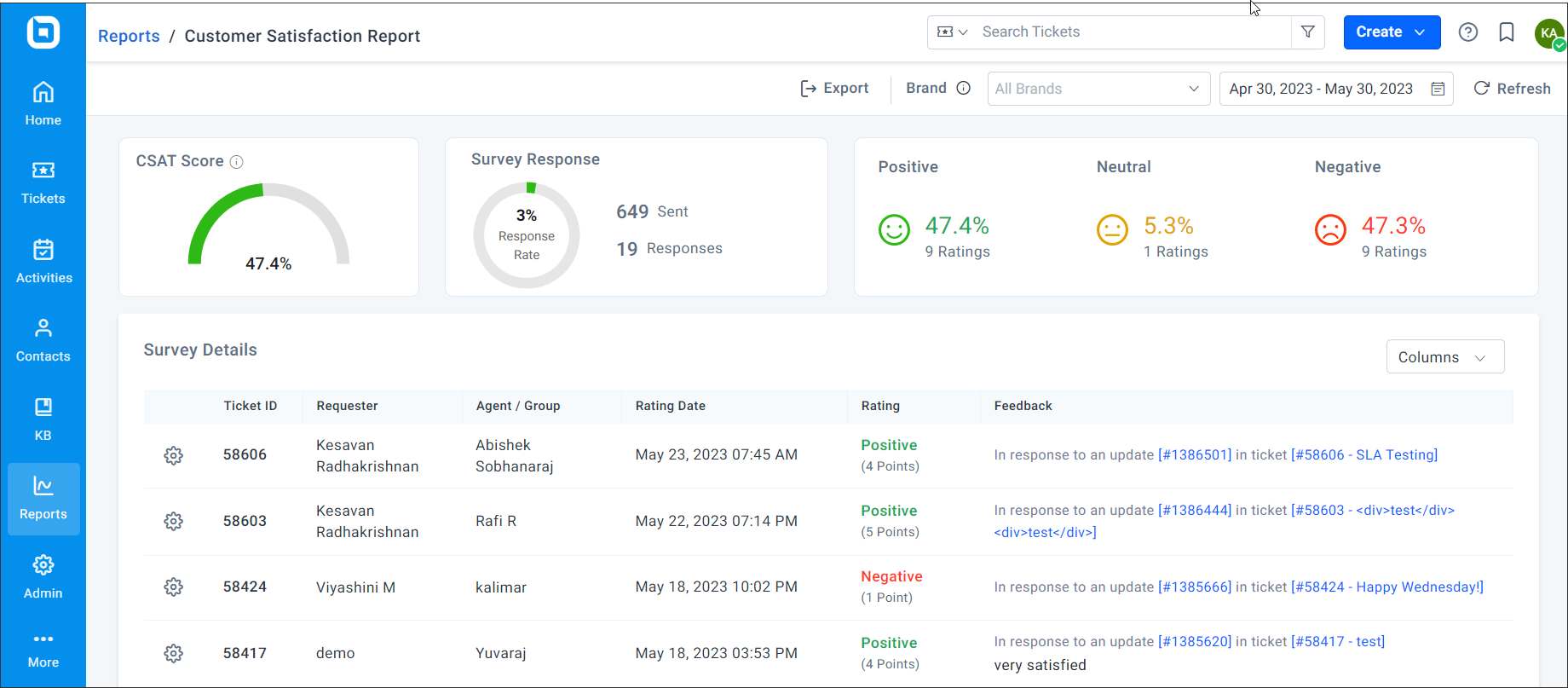Click the Brand info icon
1568x688 pixels.
pos(963,88)
